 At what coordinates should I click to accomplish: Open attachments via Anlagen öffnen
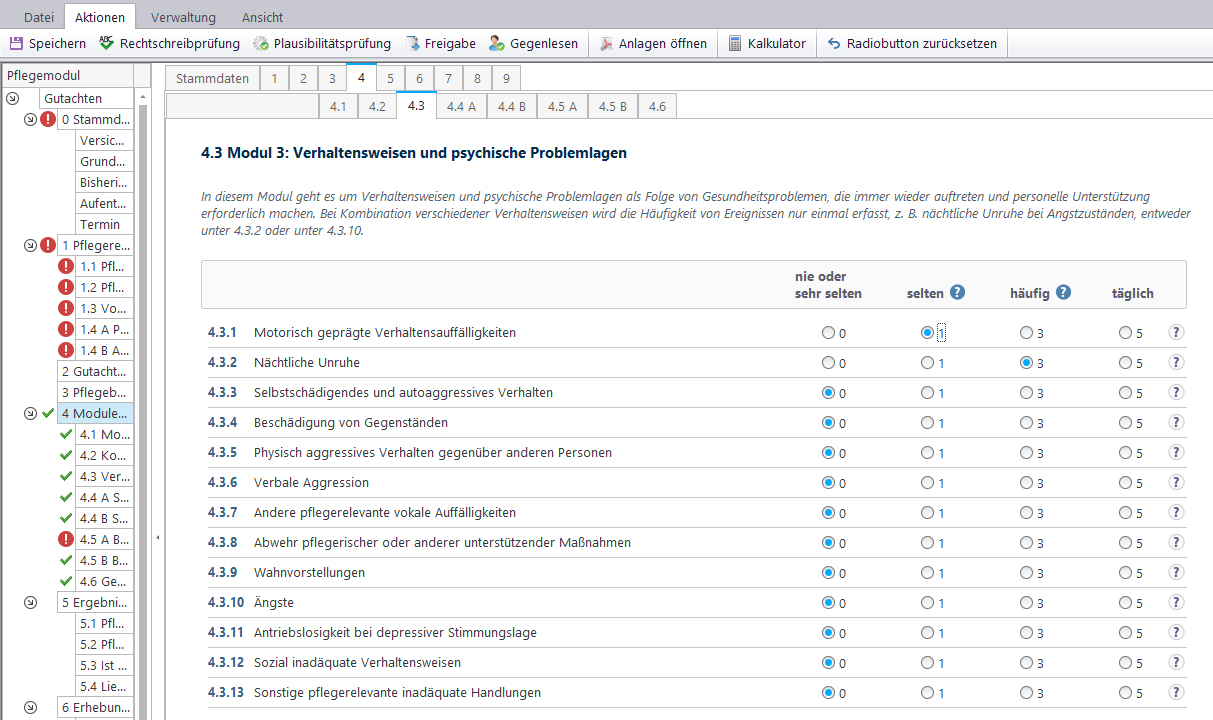click(x=653, y=43)
